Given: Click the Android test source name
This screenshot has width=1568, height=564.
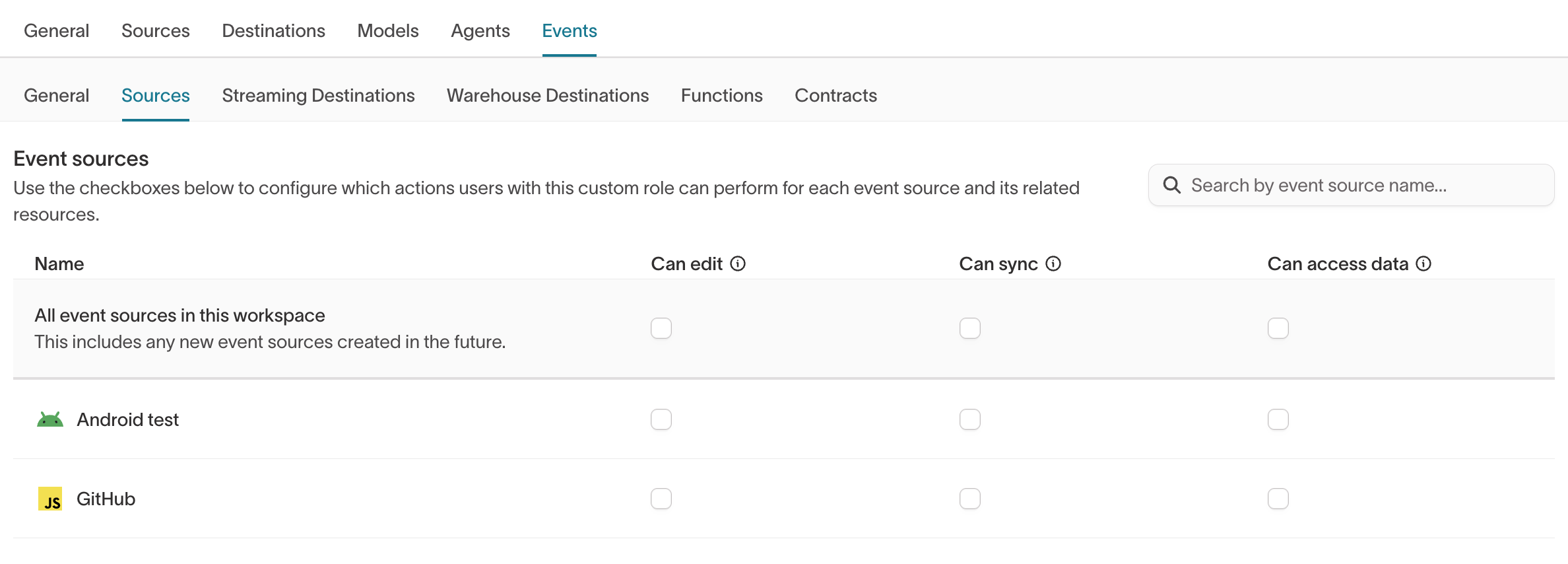Looking at the screenshot, I should 128,419.
